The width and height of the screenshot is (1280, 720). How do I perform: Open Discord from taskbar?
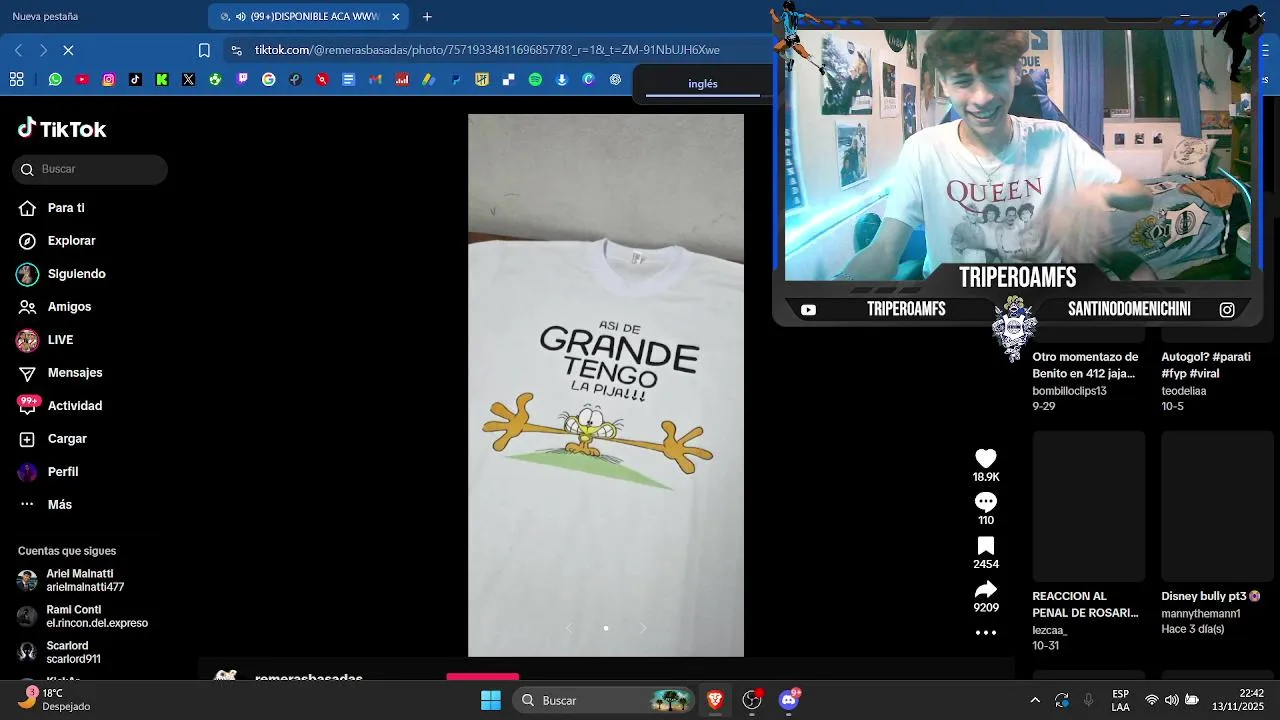tap(789, 700)
